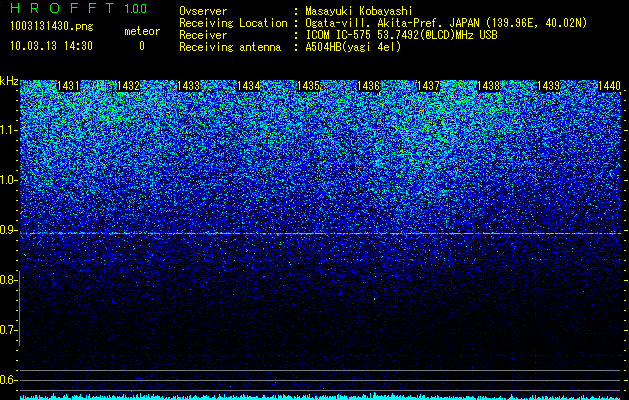Viewport: 629px width, 400px height.
Task: Click the Receiving Location label
Action: [233, 23]
